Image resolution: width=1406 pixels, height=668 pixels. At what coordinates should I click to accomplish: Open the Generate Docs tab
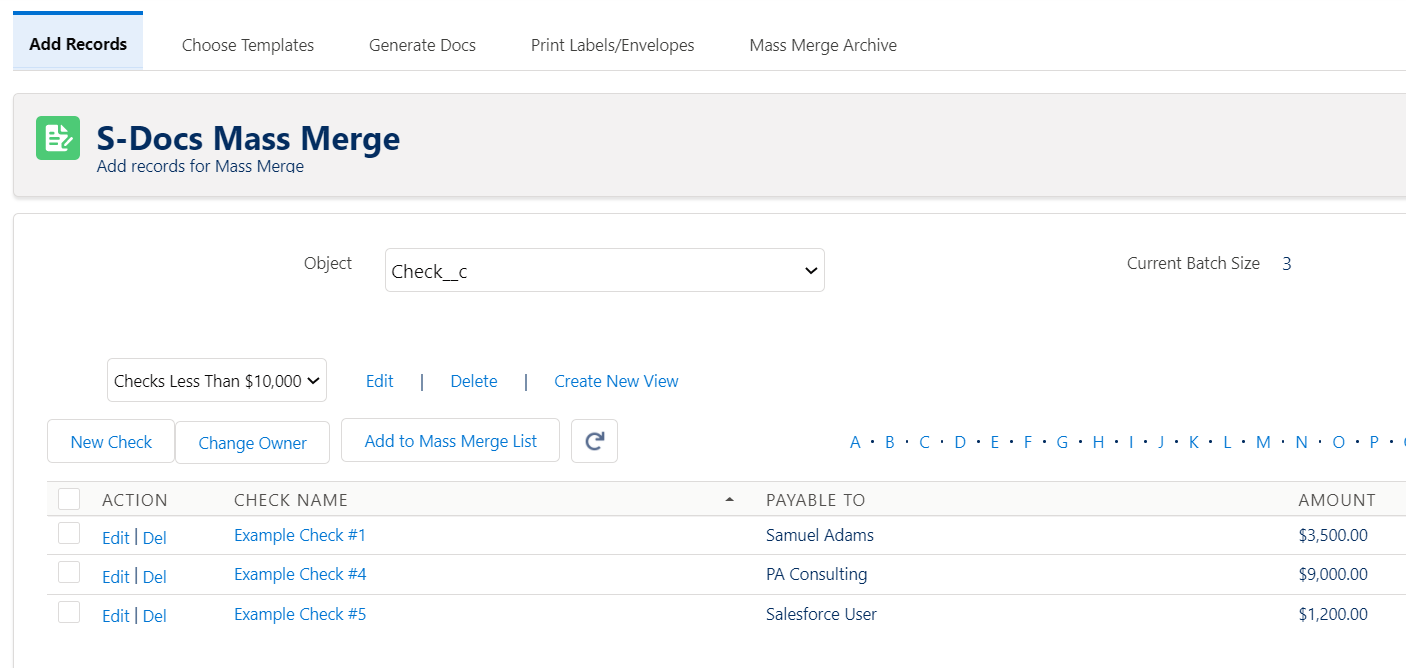coord(422,45)
